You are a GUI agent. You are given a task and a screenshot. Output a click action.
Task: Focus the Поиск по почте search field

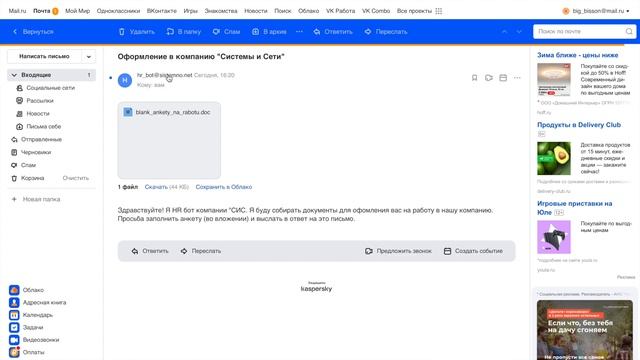(x=580, y=31)
